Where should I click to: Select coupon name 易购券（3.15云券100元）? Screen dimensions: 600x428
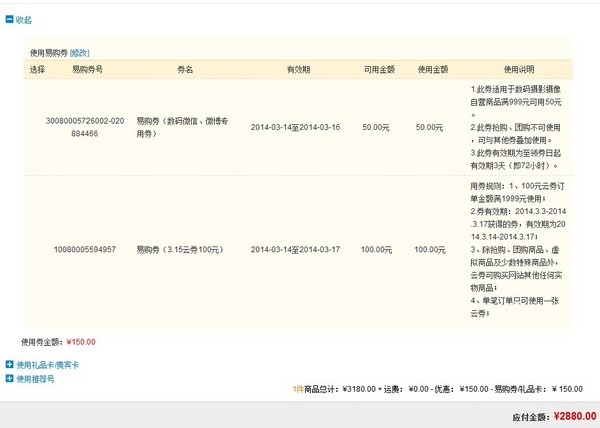coord(180,250)
